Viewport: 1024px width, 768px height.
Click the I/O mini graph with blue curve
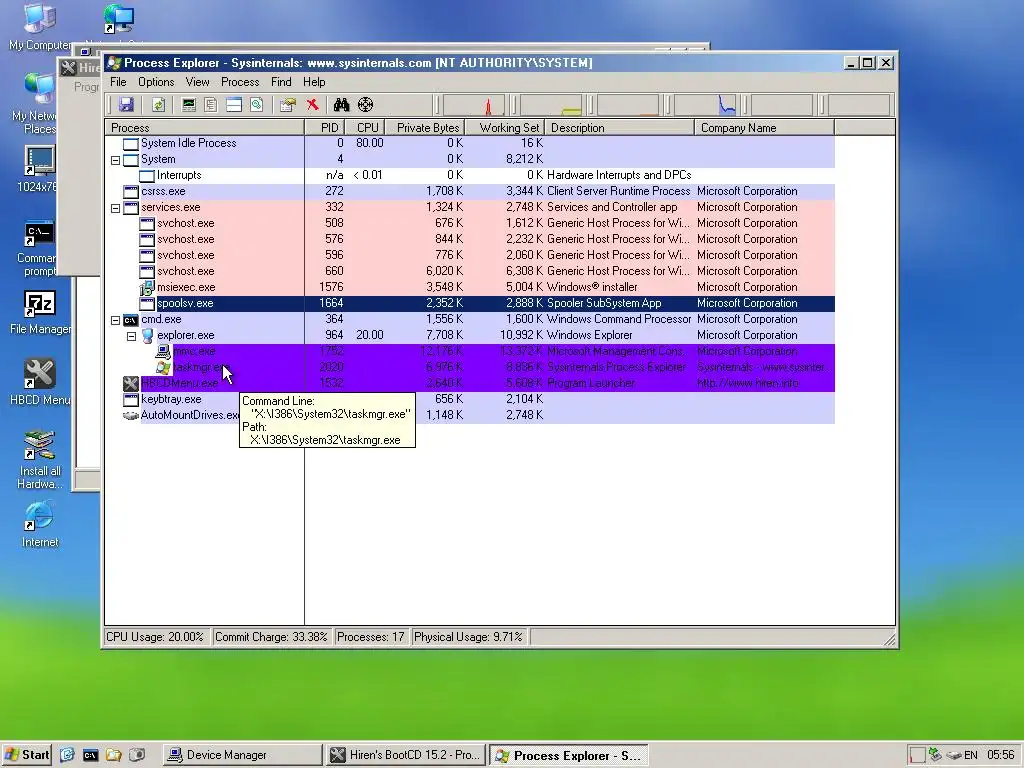coord(704,105)
